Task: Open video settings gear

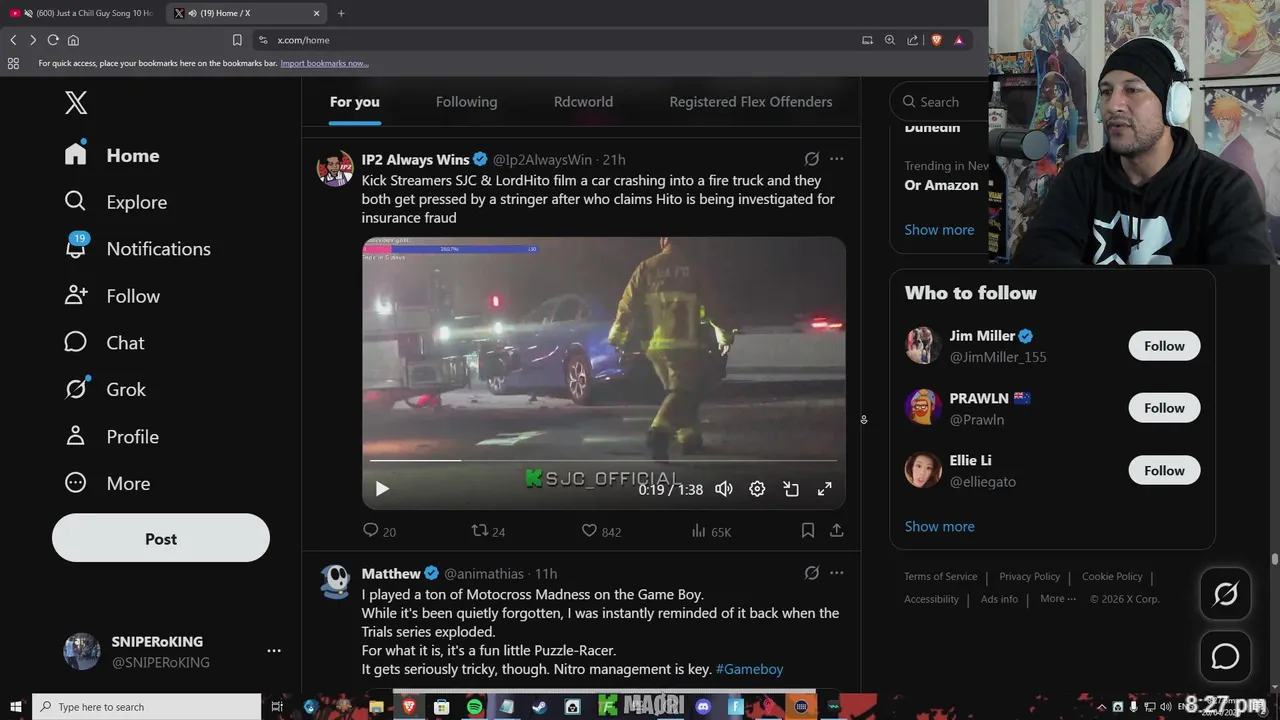Action: (x=757, y=489)
